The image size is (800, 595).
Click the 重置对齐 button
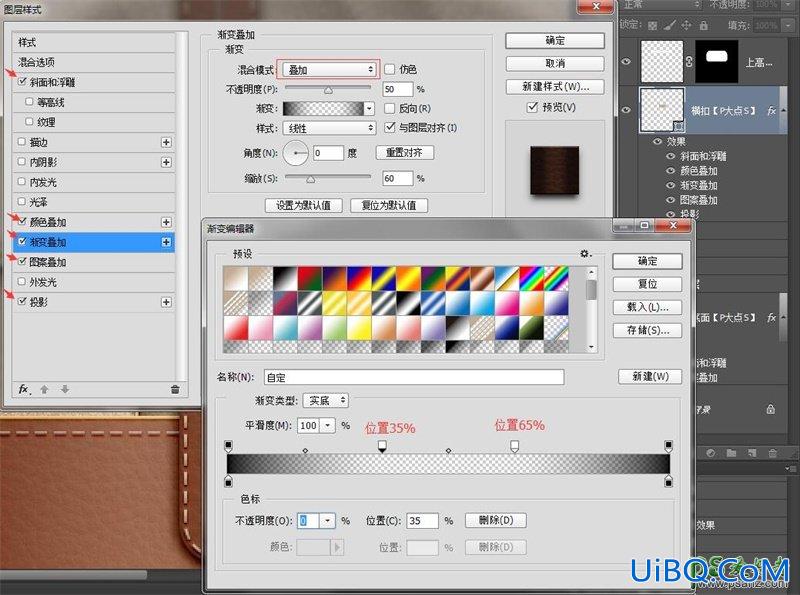[x=405, y=153]
